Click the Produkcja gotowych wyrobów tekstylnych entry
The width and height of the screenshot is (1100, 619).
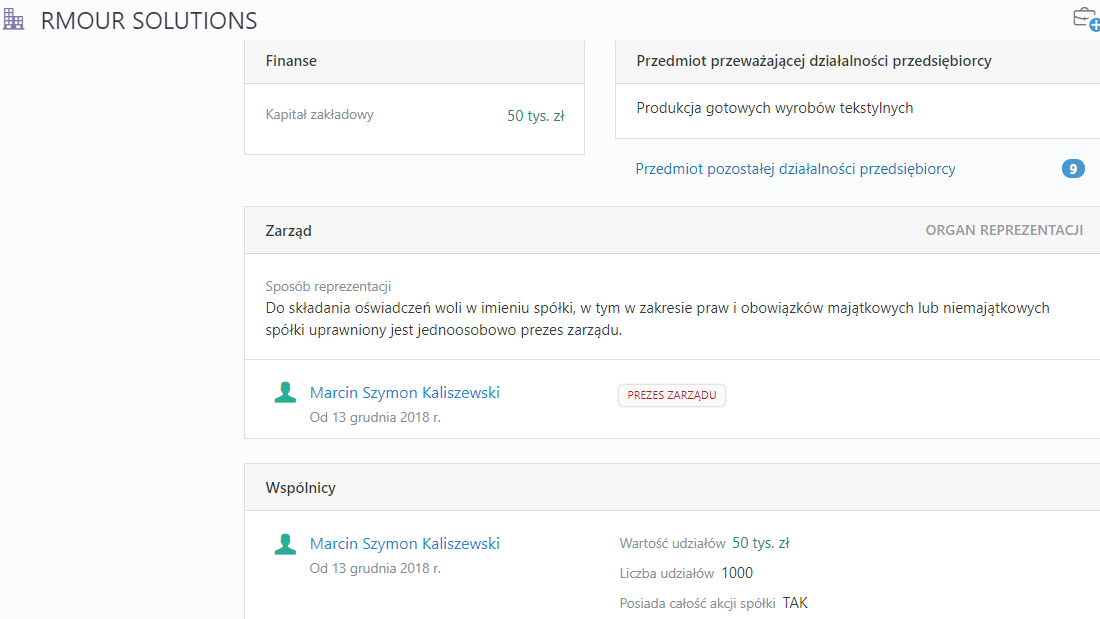(x=774, y=108)
